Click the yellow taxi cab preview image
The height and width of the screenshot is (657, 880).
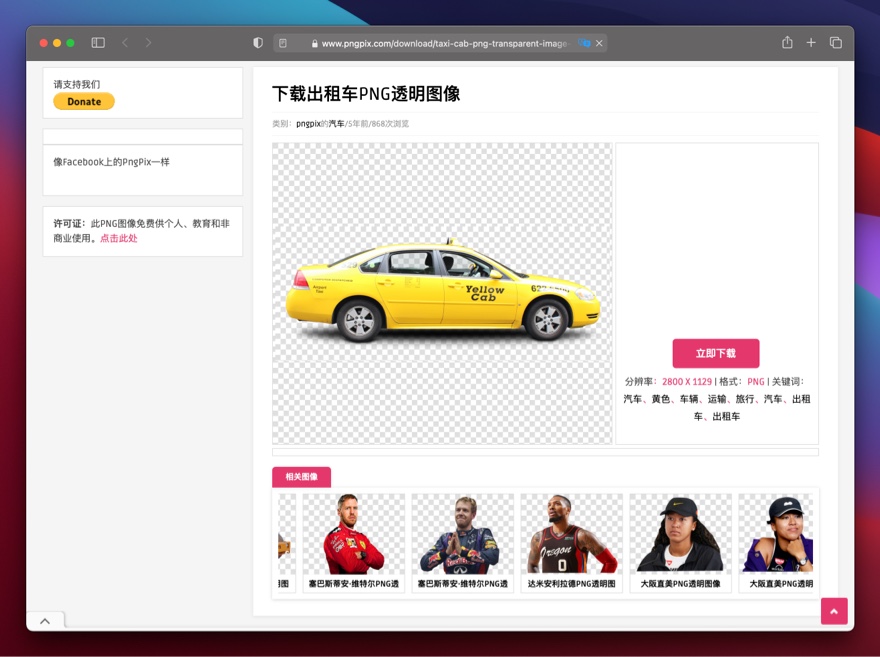click(x=442, y=293)
